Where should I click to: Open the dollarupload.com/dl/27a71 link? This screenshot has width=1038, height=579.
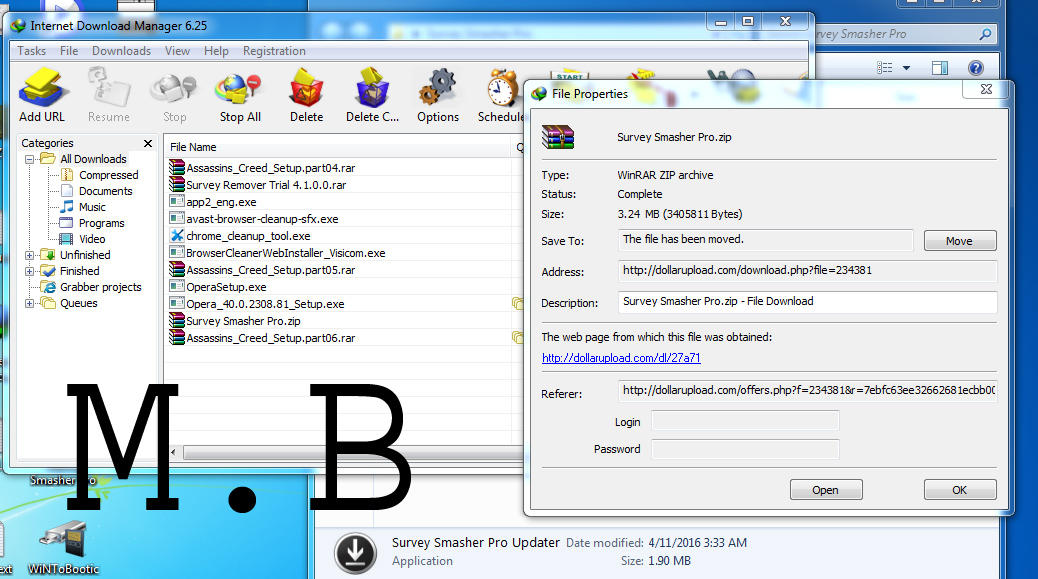[x=621, y=358]
